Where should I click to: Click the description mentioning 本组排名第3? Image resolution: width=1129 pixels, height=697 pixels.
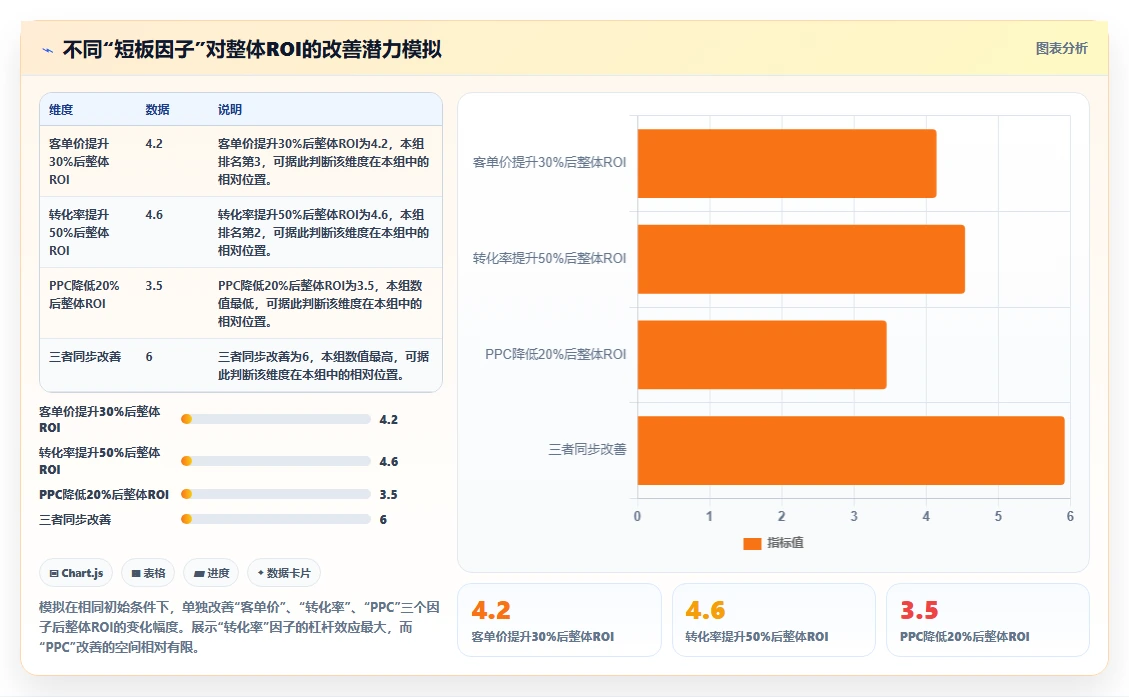(x=323, y=161)
